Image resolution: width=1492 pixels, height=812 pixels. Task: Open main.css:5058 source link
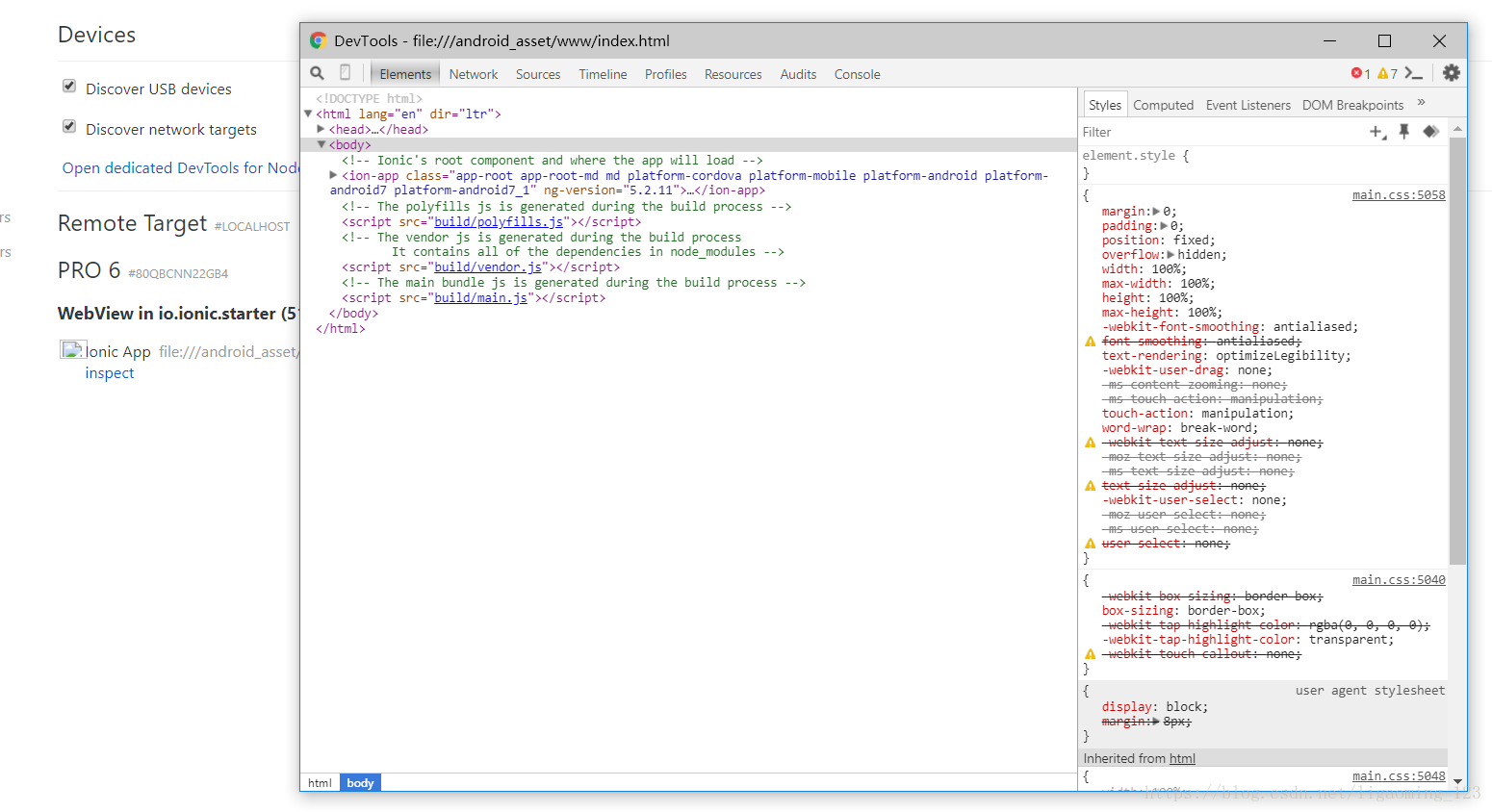pyautogui.click(x=1399, y=195)
